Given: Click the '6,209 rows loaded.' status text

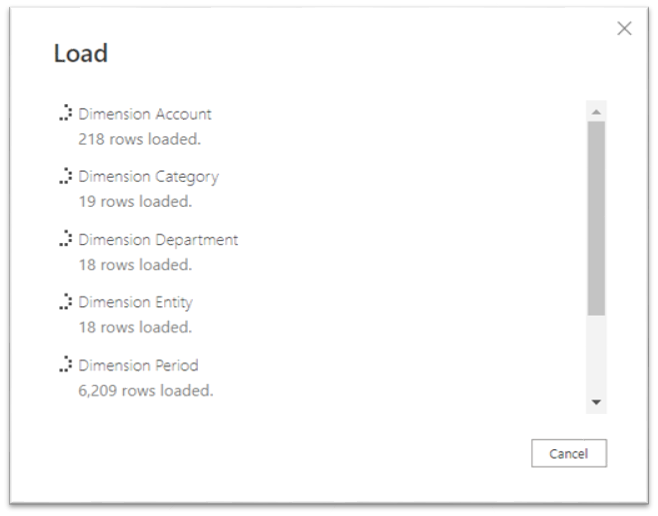Looking at the screenshot, I should click(x=145, y=390).
